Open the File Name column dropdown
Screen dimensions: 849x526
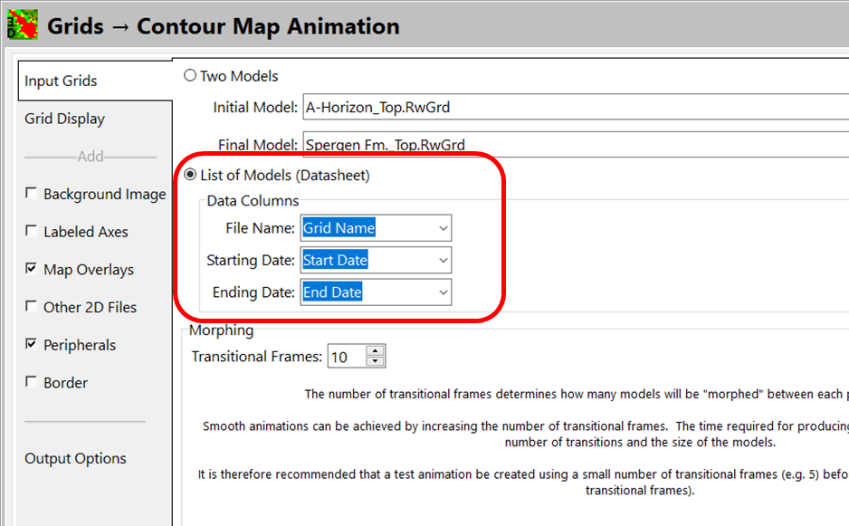point(443,228)
